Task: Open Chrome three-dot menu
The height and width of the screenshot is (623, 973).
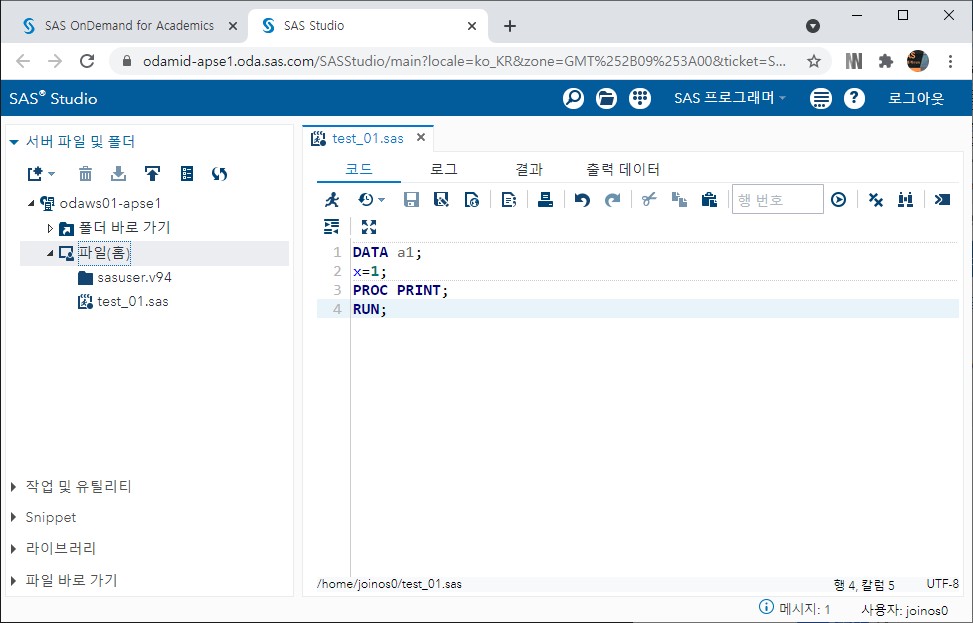Action: click(x=950, y=61)
